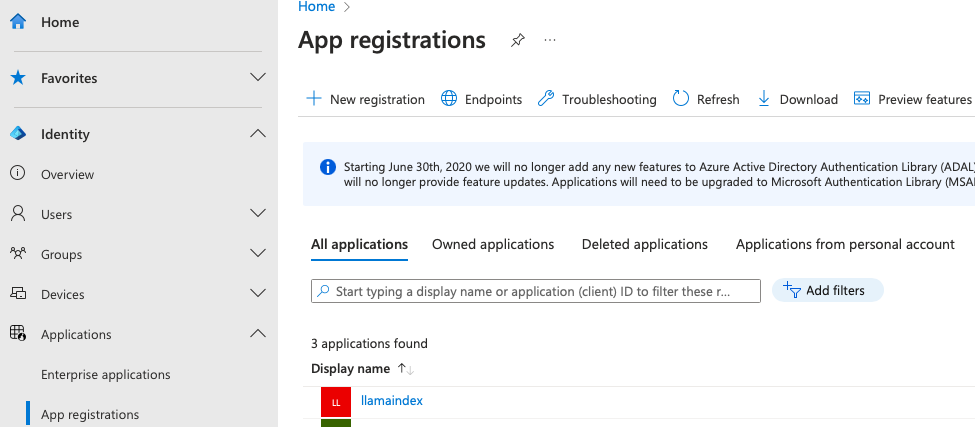
Task: Expand the Users menu
Action: pyautogui.click(x=257, y=214)
